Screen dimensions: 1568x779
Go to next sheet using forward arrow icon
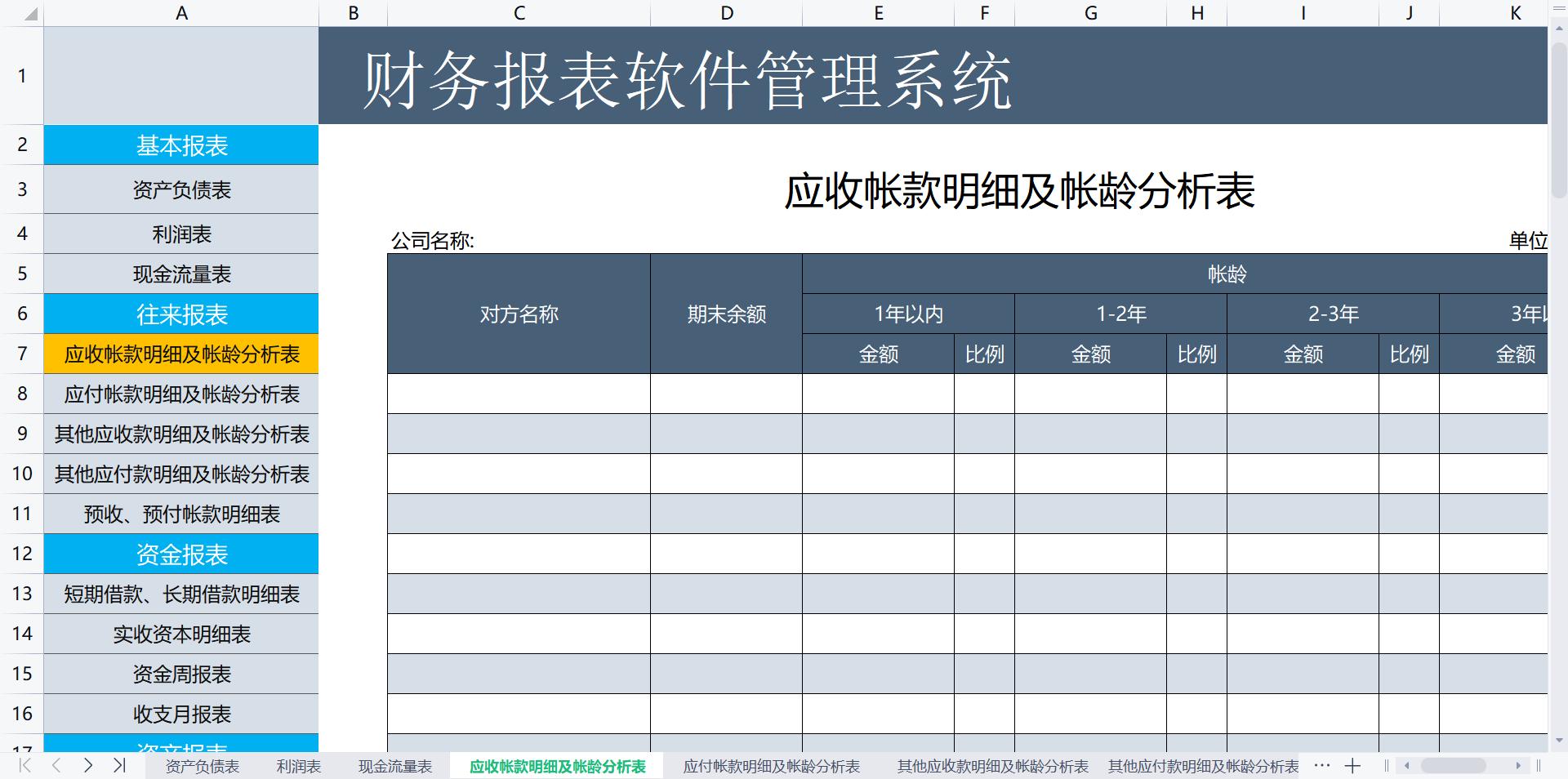[87, 766]
